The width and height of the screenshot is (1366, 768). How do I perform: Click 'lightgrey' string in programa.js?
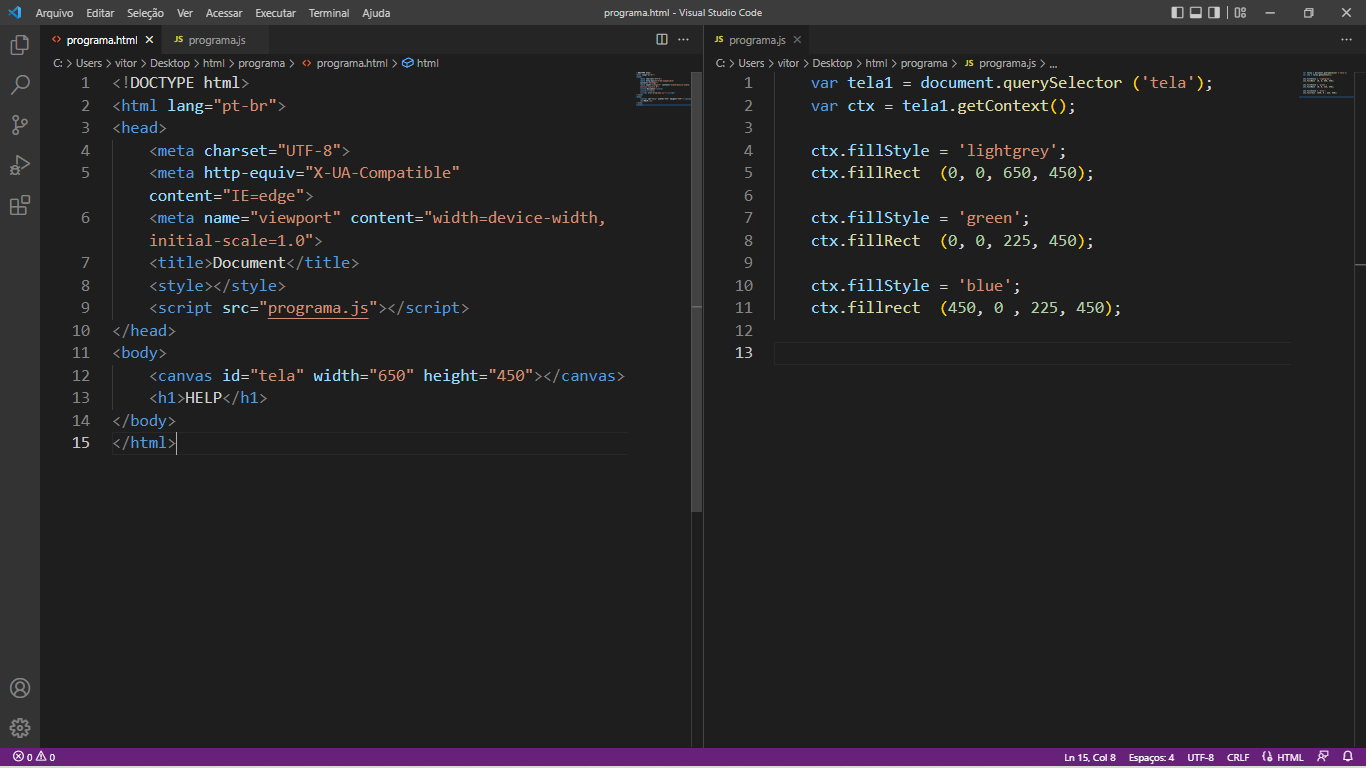pos(1008,151)
